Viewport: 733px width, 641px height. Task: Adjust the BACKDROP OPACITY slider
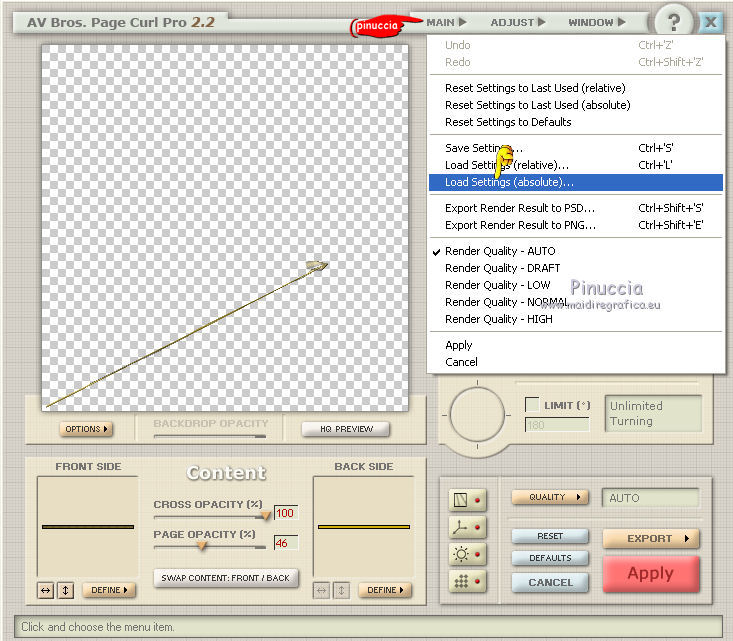point(210,436)
